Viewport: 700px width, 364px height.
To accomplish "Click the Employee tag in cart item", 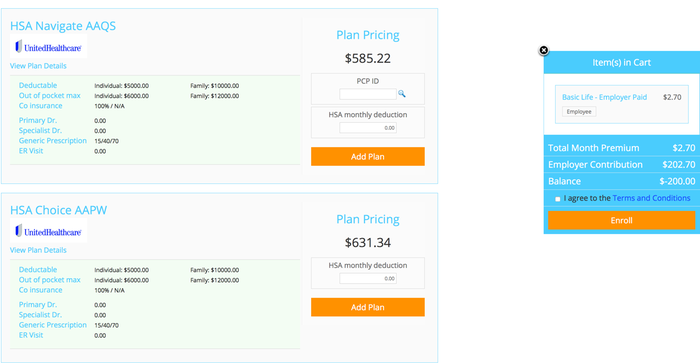I will tap(579, 112).
